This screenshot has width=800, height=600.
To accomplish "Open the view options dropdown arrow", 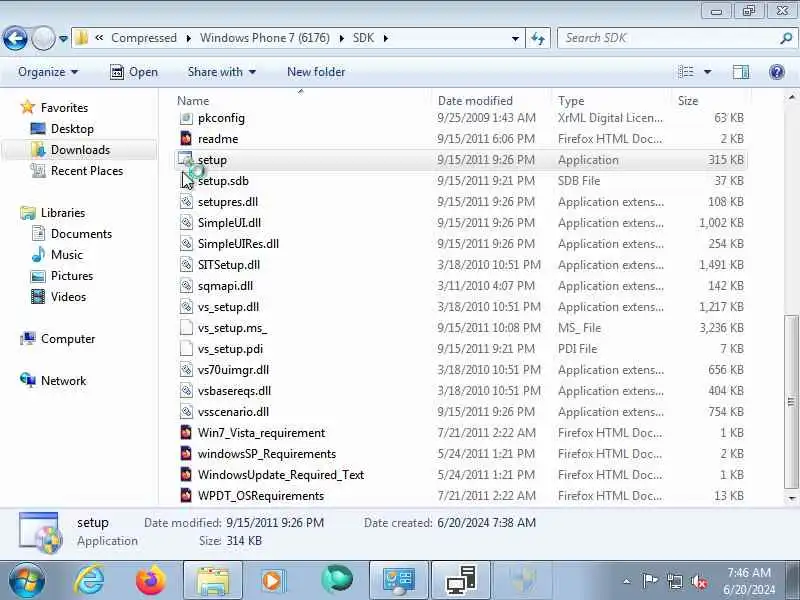I will pyautogui.click(x=708, y=72).
